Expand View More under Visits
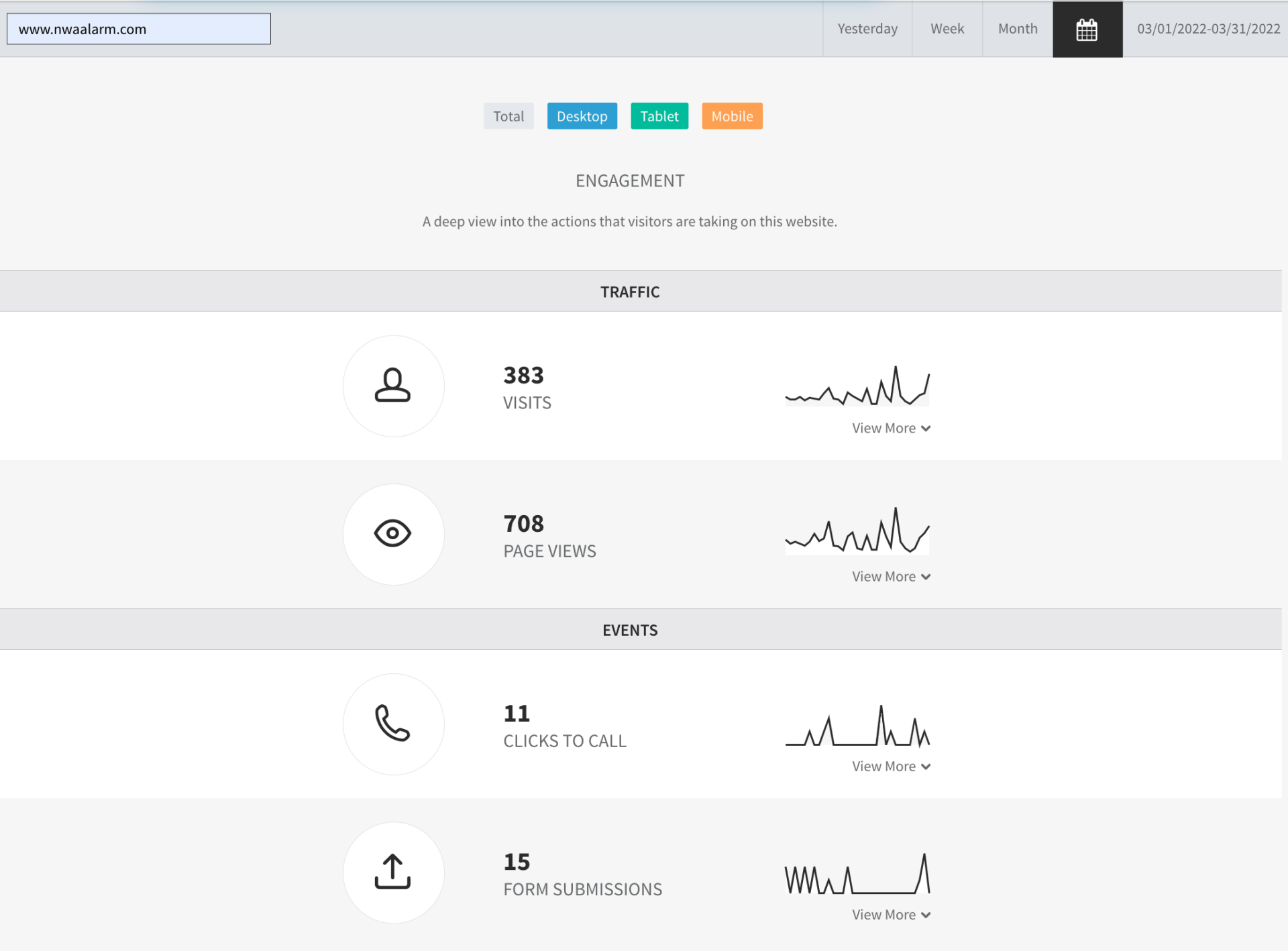This screenshot has height=951, width=1288. 891,428
